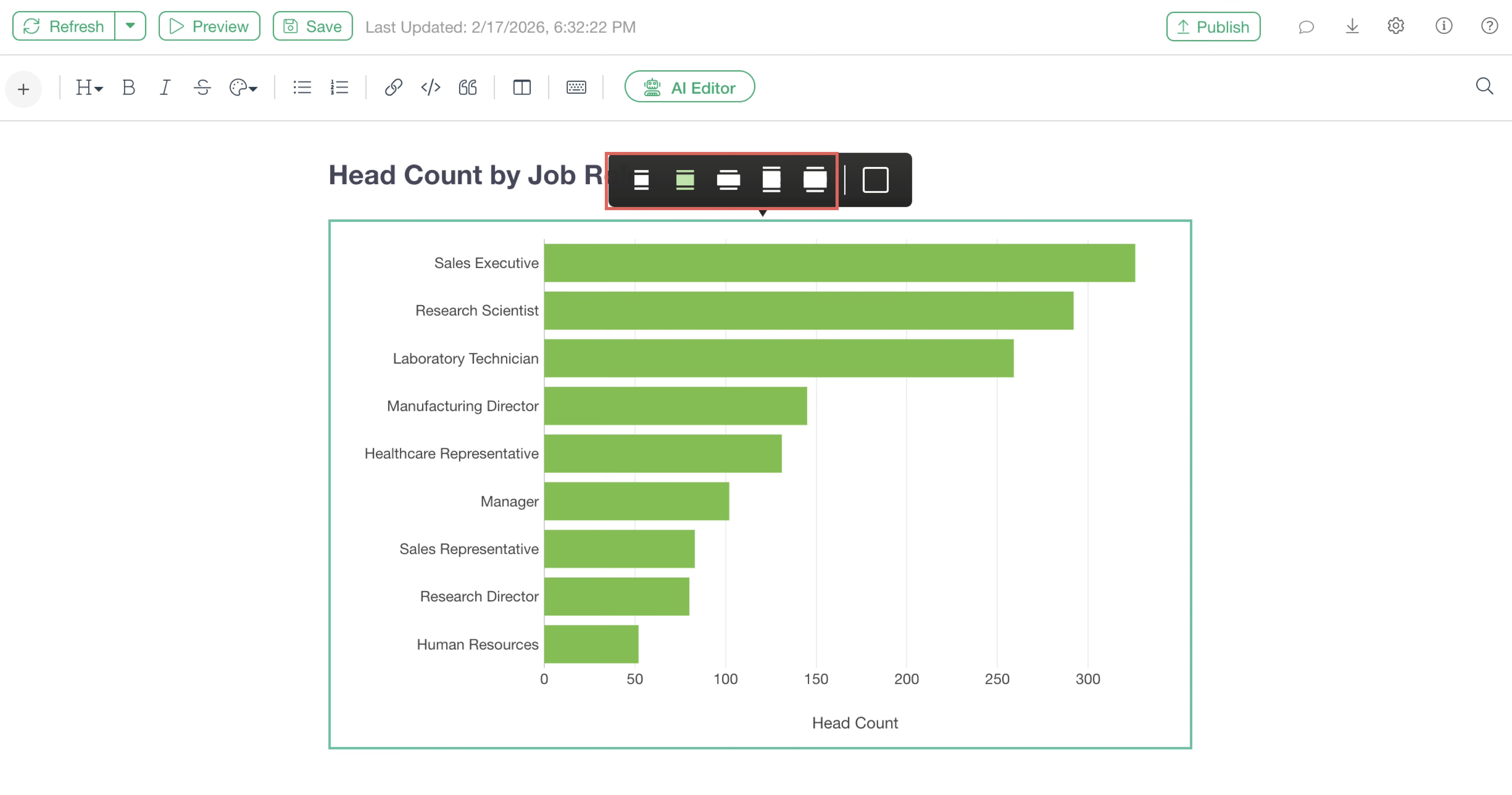Click the blockquote icon
Image resolution: width=1512 pixels, height=795 pixels.
pos(467,87)
